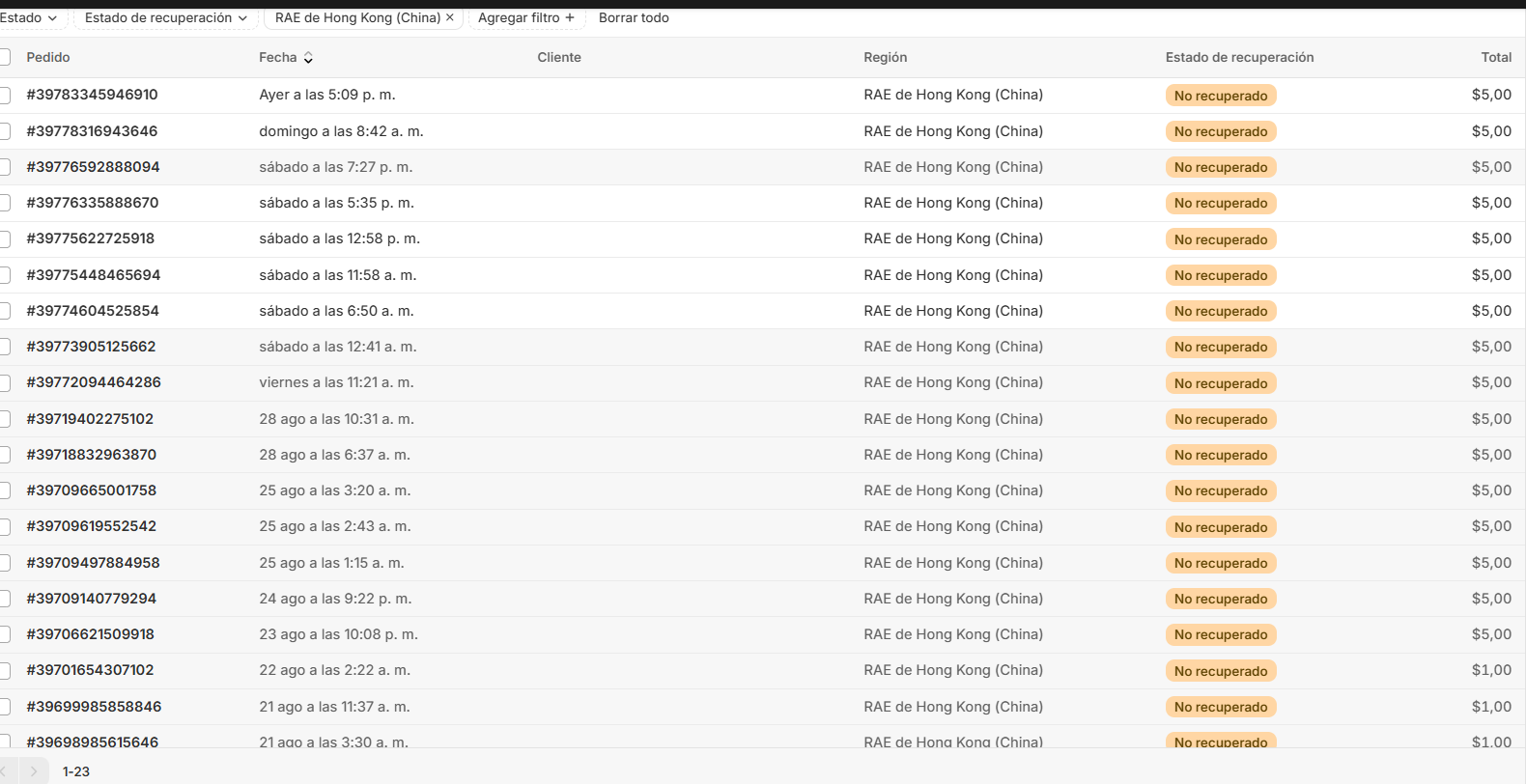Click the $5,00 total of order #39772094464286

click(x=1491, y=382)
